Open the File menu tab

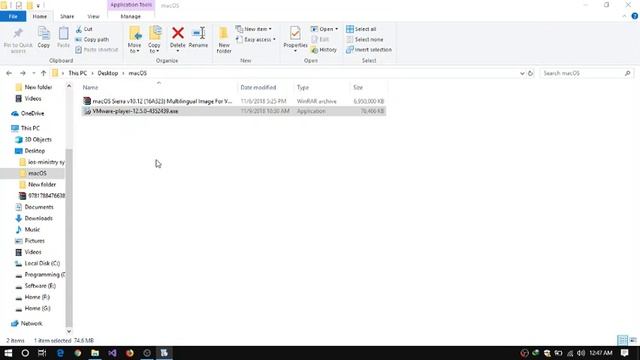coord(13,16)
